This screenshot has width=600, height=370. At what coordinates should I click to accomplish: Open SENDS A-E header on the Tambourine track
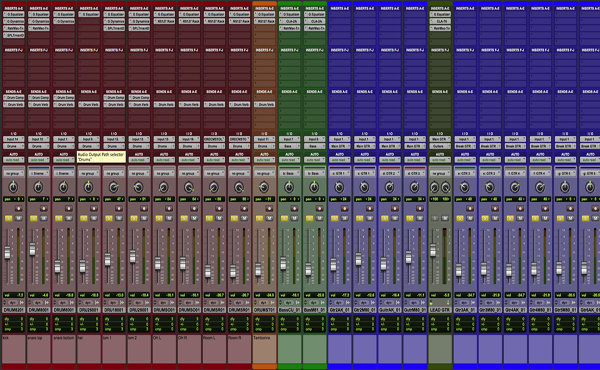[x=264, y=92]
